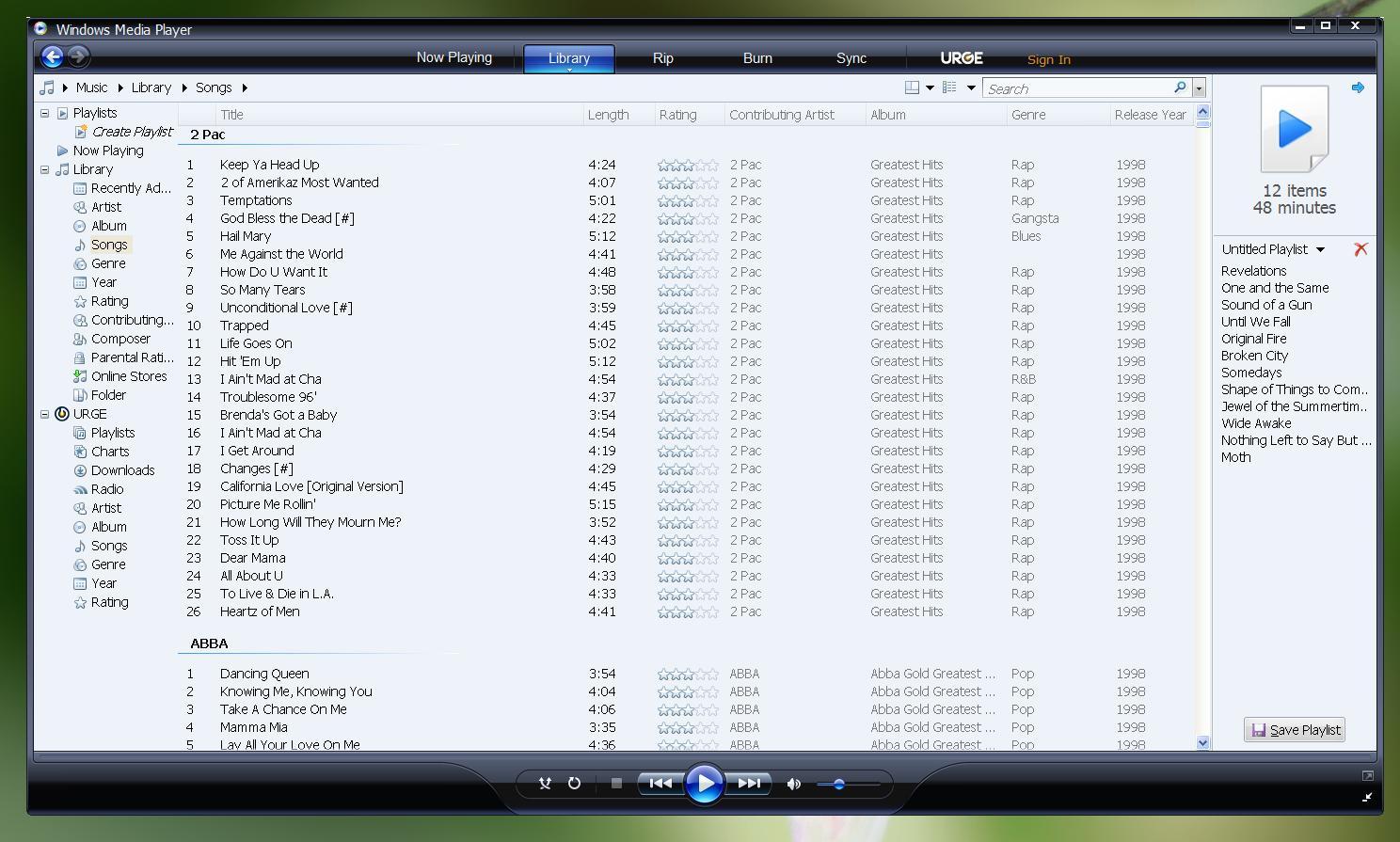This screenshot has width=1400, height=842.
Task: Collapse the URGE tree node
Action: [44, 414]
